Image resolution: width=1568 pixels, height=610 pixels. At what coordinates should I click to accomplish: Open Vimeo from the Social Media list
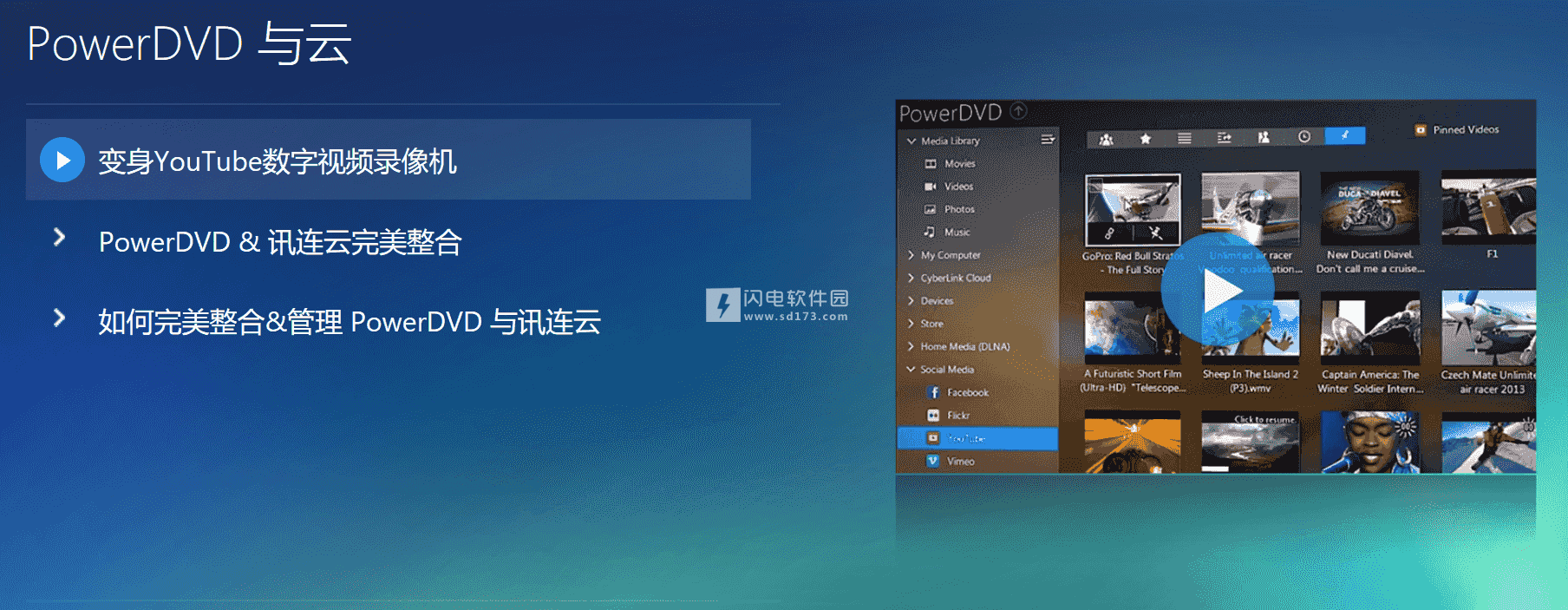(960, 462)
